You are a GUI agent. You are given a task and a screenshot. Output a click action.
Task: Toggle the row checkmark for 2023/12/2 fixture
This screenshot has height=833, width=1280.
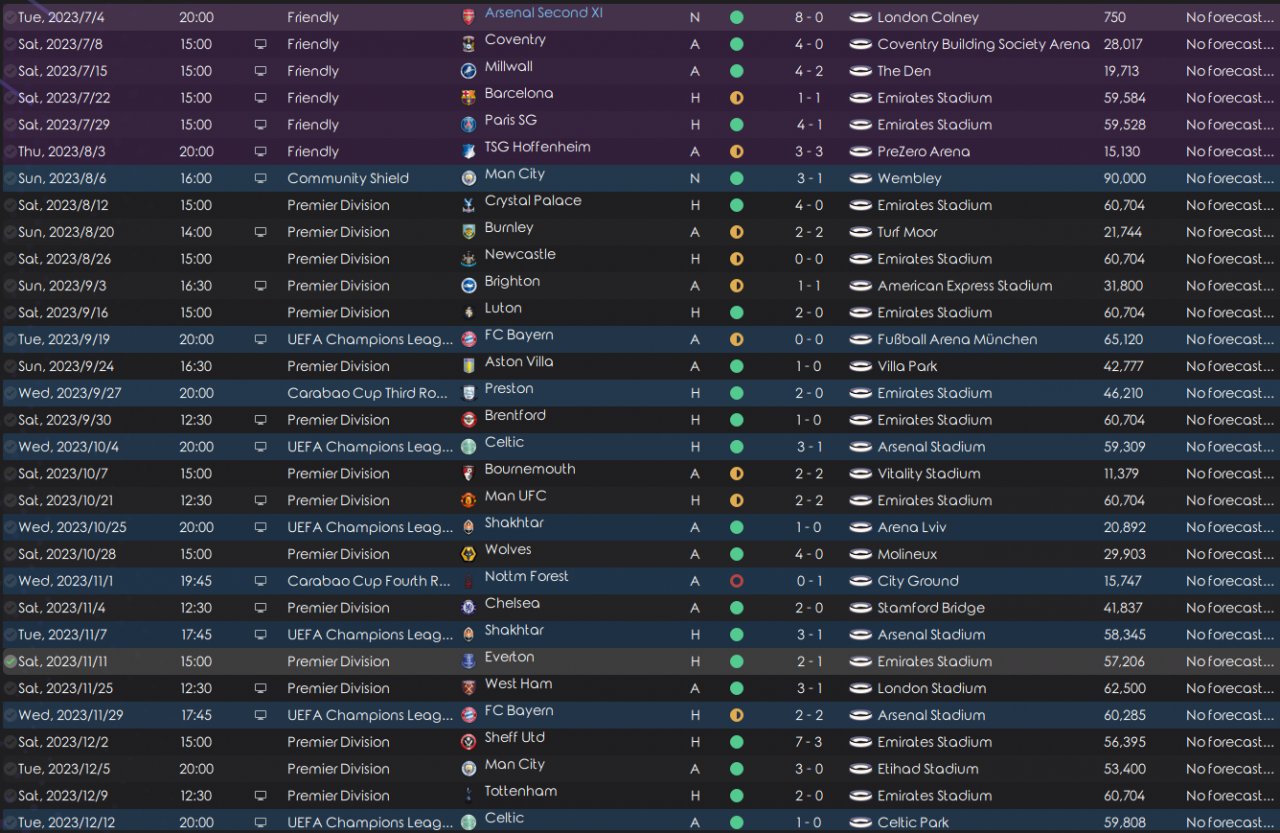click(x=10, y=742)
